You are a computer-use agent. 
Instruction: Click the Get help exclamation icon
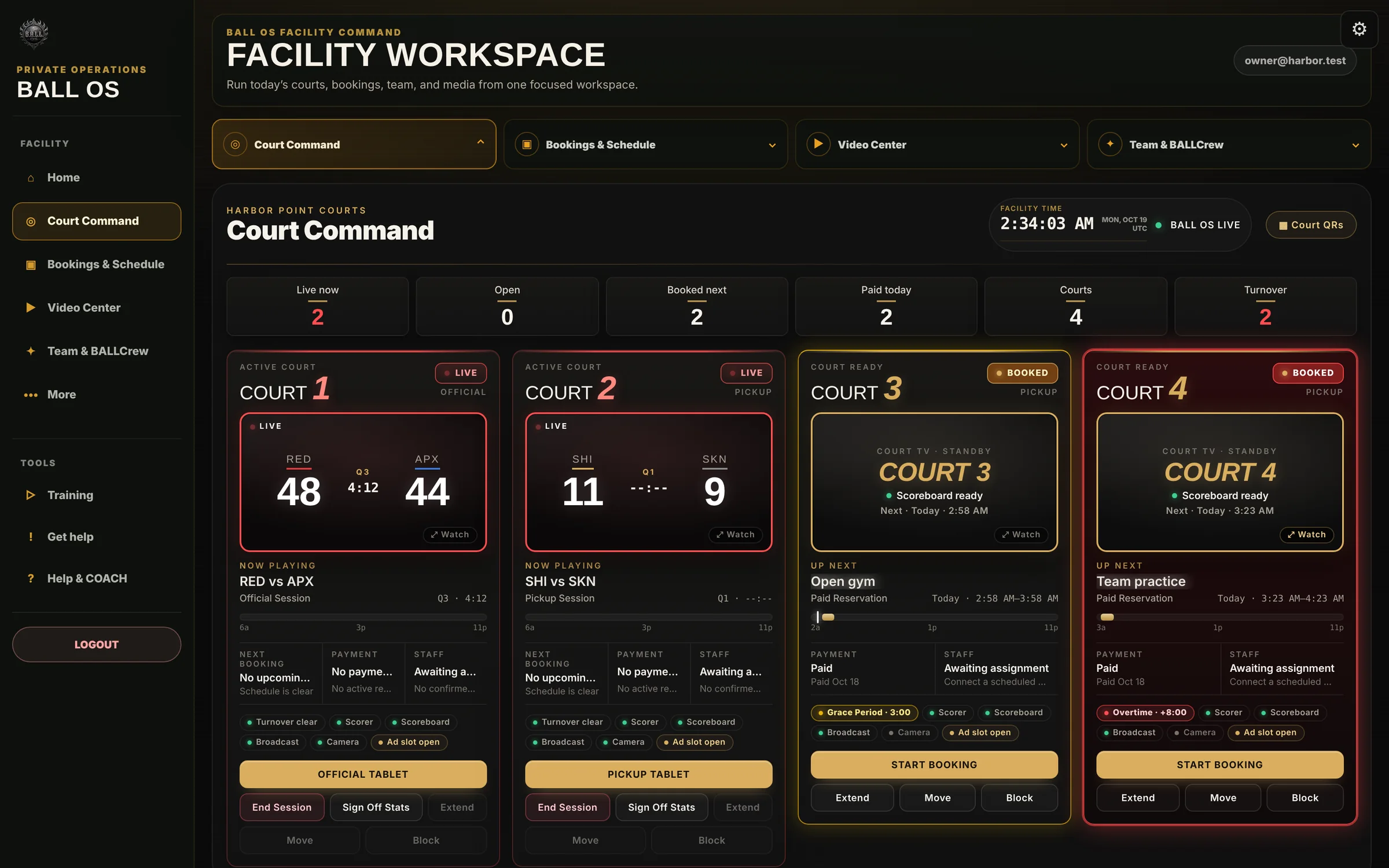coord(31,537)
